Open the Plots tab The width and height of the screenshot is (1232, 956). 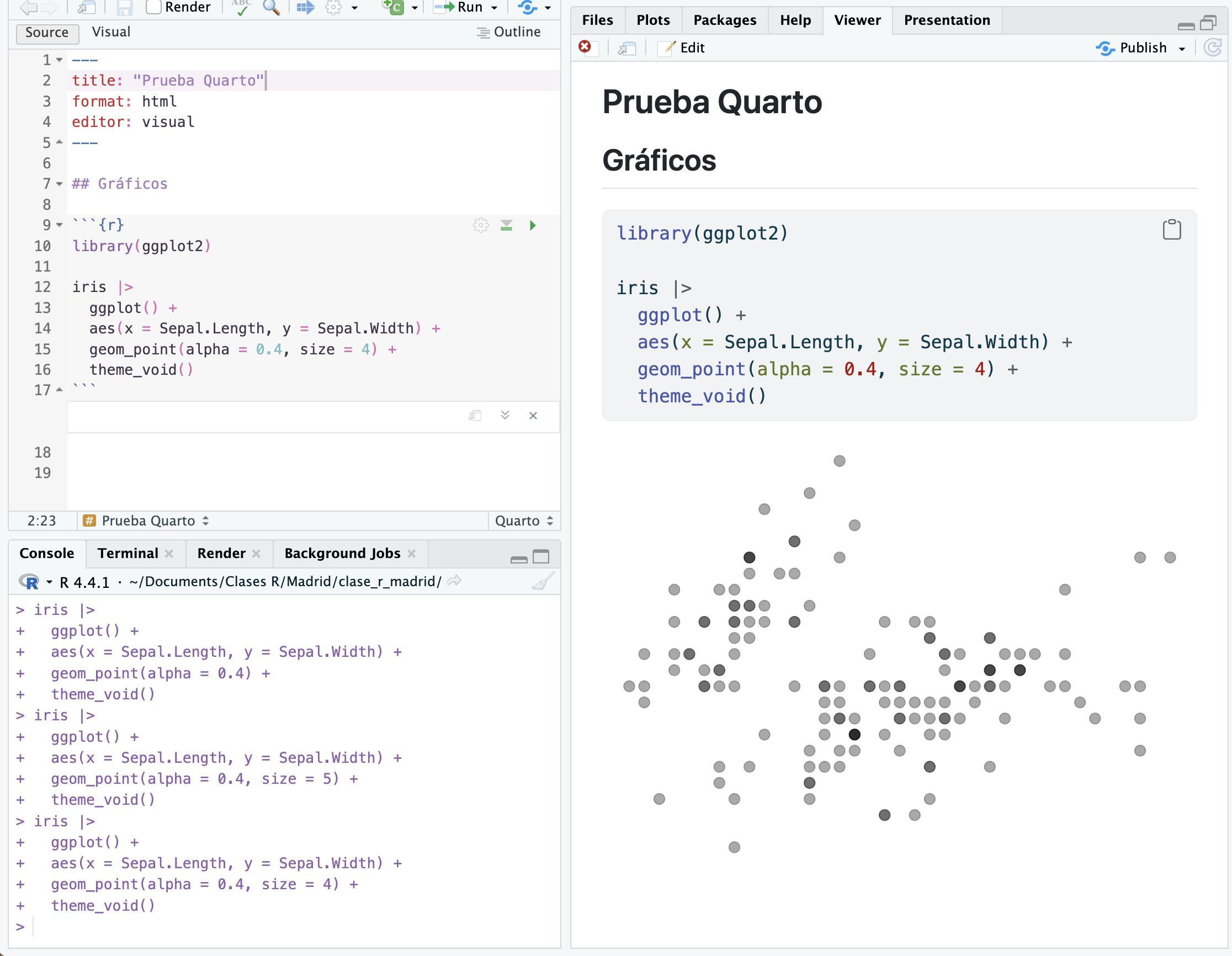tap(652, 20)
